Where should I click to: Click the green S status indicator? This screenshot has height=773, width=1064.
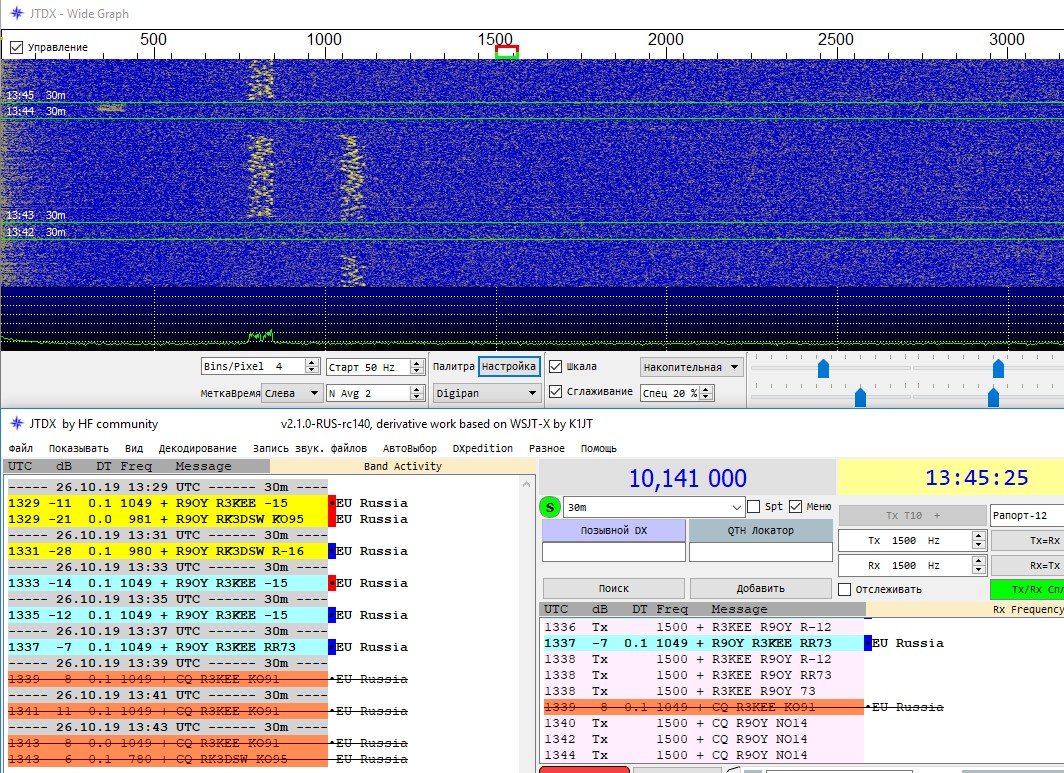pyautogui.click(x=549, y=507)
